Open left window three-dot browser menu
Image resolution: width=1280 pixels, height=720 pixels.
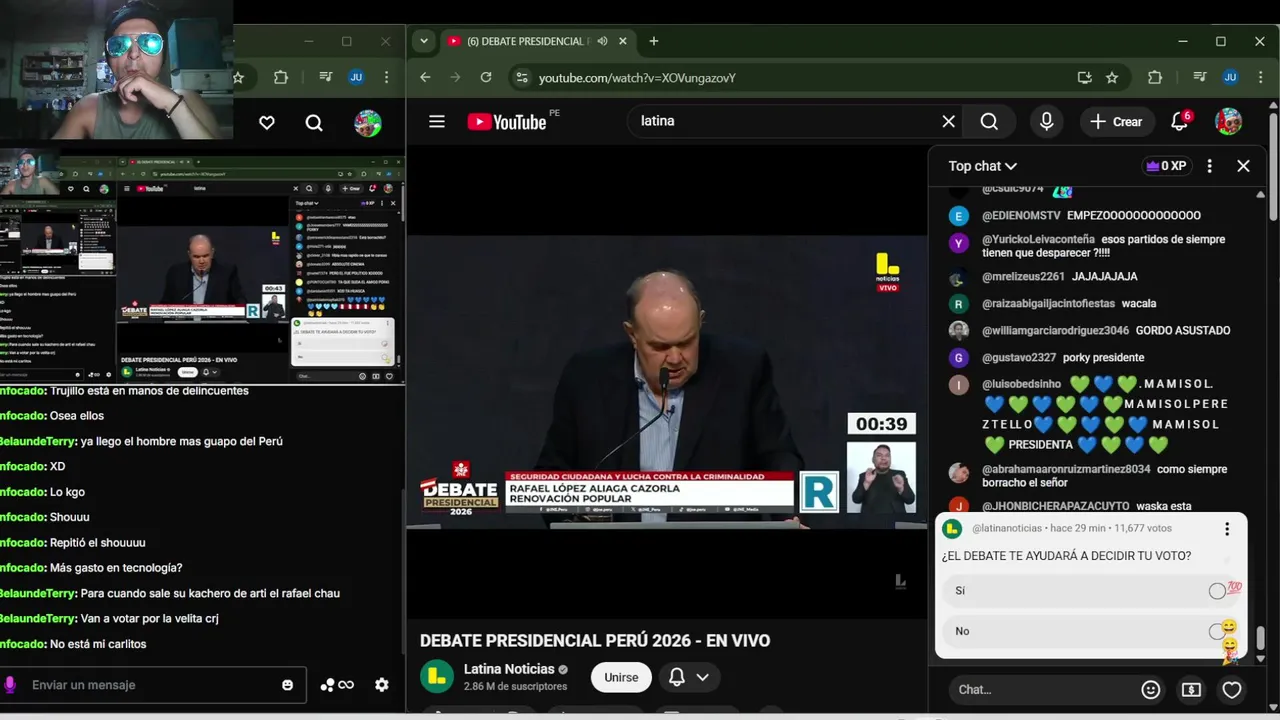pyautogui.click(x=387, y=77)
